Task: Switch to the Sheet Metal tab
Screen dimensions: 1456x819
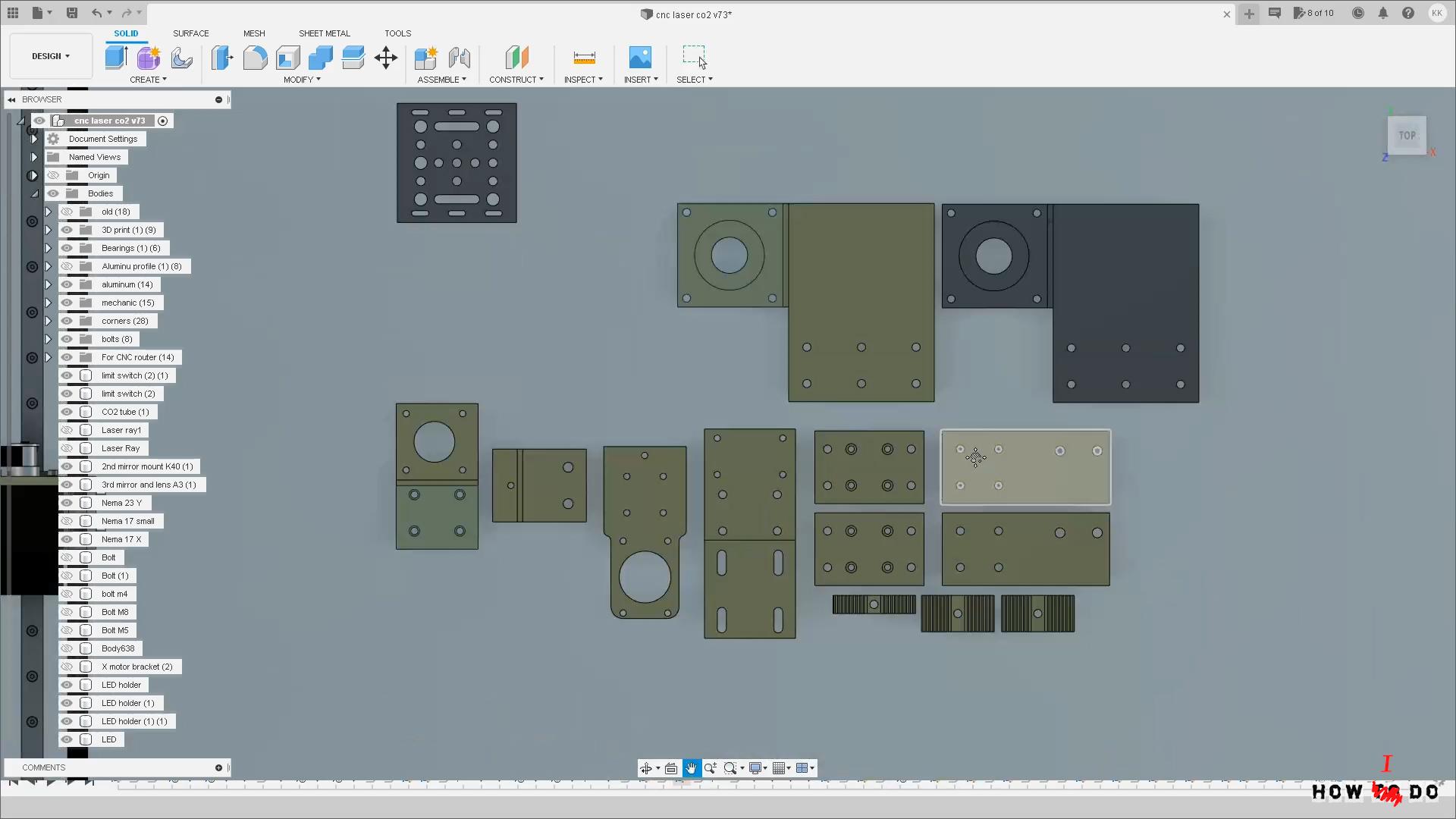Action: (x=324, y=33)
